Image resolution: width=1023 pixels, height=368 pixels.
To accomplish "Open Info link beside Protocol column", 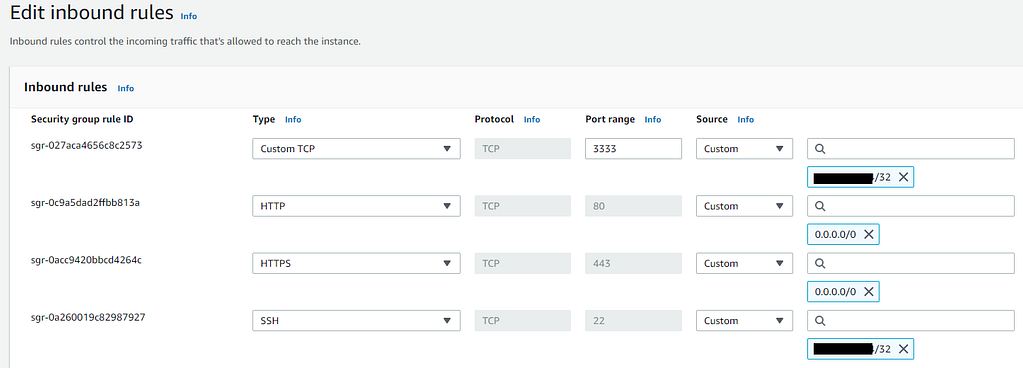I will point(532,119).
